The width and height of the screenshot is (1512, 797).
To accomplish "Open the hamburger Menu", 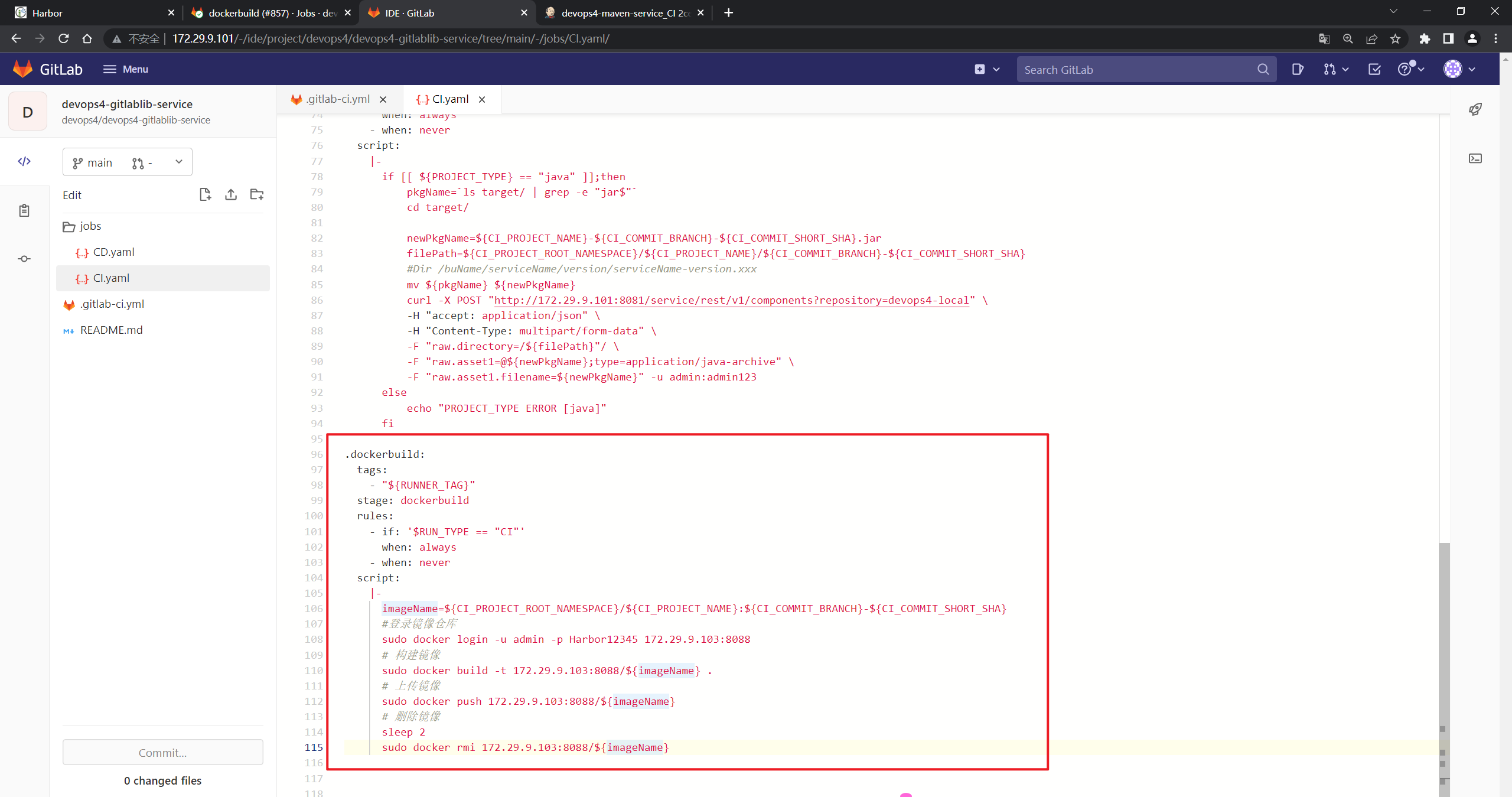I will [x=125, y=69].
